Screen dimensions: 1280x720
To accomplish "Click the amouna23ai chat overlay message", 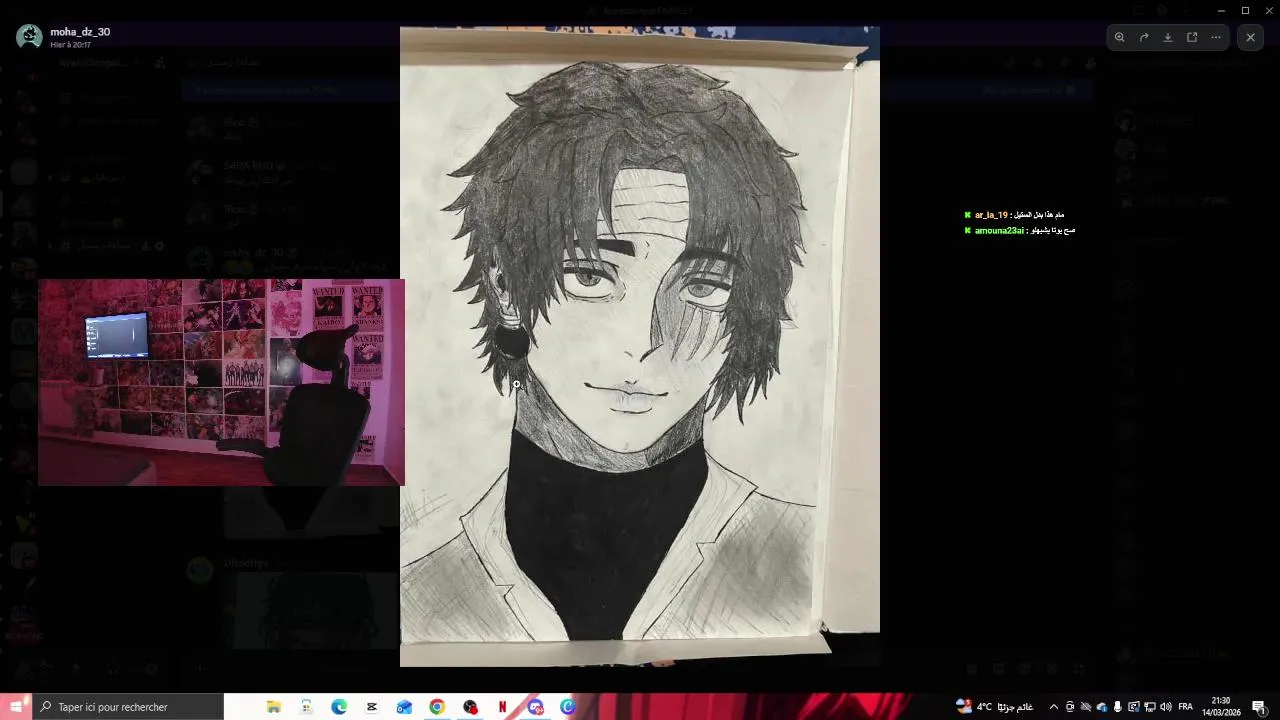I will click(1019, 231).
